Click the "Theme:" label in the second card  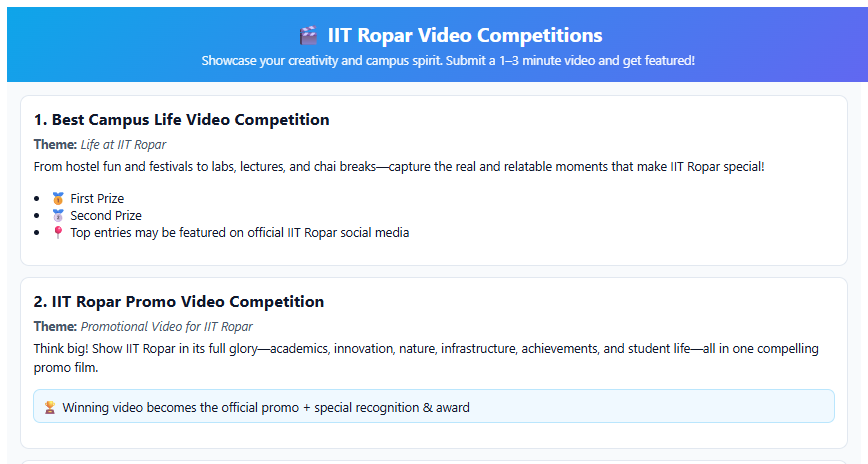coord(55,327)
